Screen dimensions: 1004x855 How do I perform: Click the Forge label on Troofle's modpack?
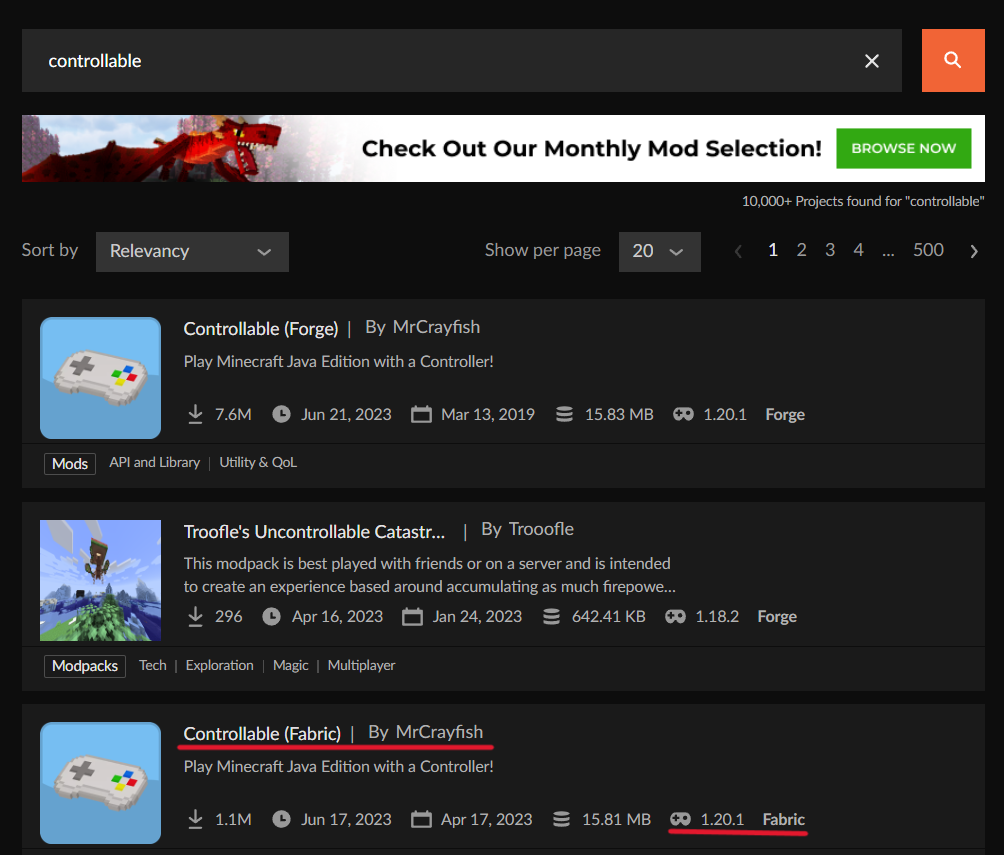(x=777, y=617)
